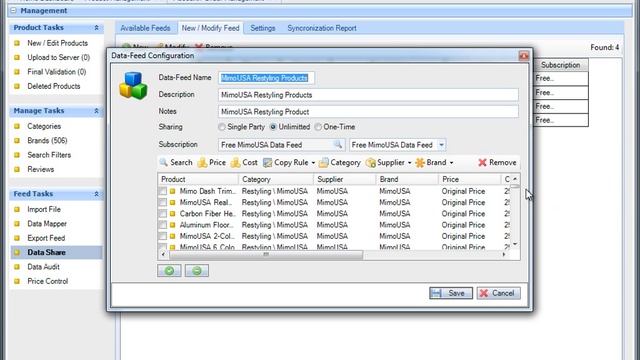Click the Subscription column header
Viewport: 640px width, 360px height.
pyautogui.click(x=560, y=65)
